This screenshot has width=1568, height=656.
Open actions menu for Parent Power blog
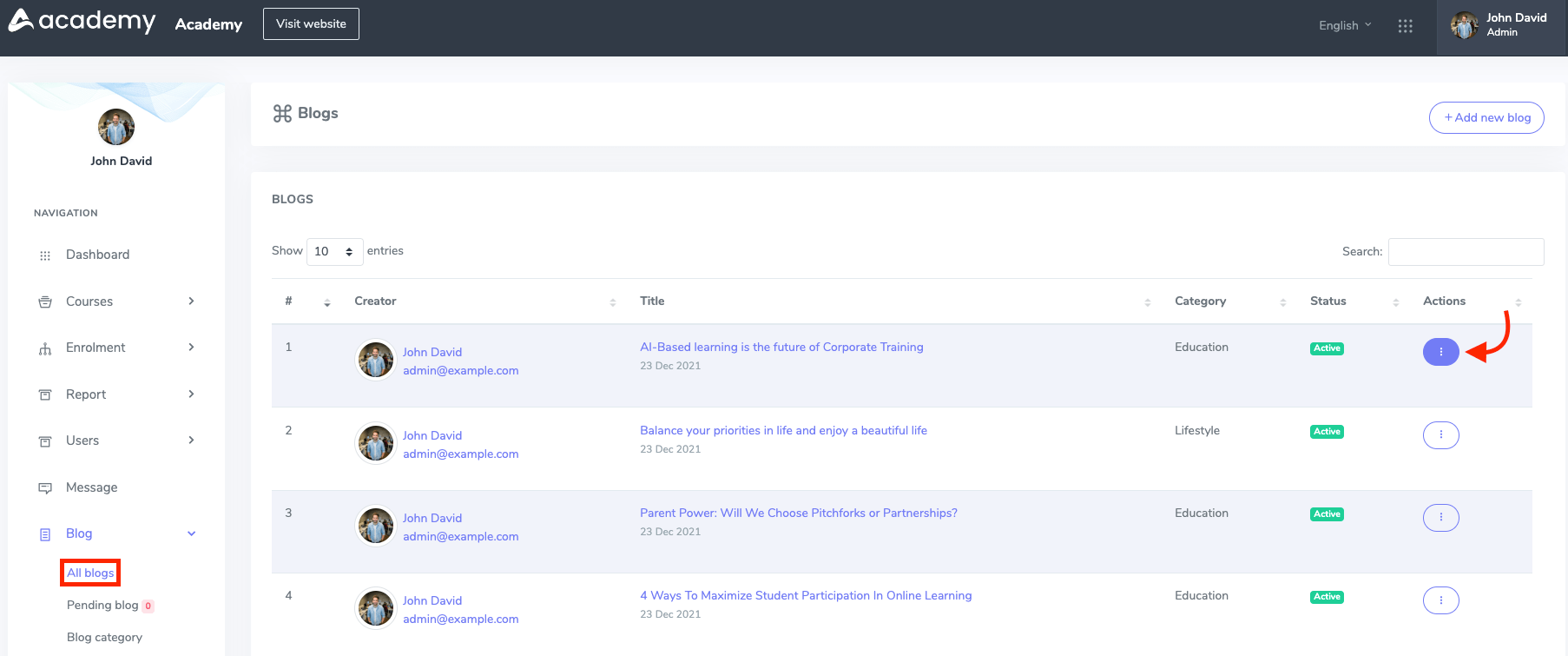1440,518
